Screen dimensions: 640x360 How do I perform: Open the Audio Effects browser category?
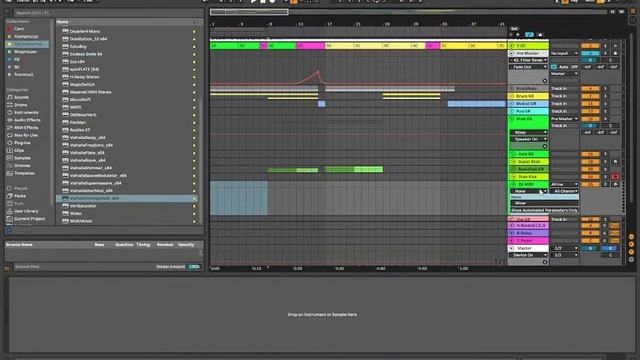pyautogui.click(x=27, y=120)
